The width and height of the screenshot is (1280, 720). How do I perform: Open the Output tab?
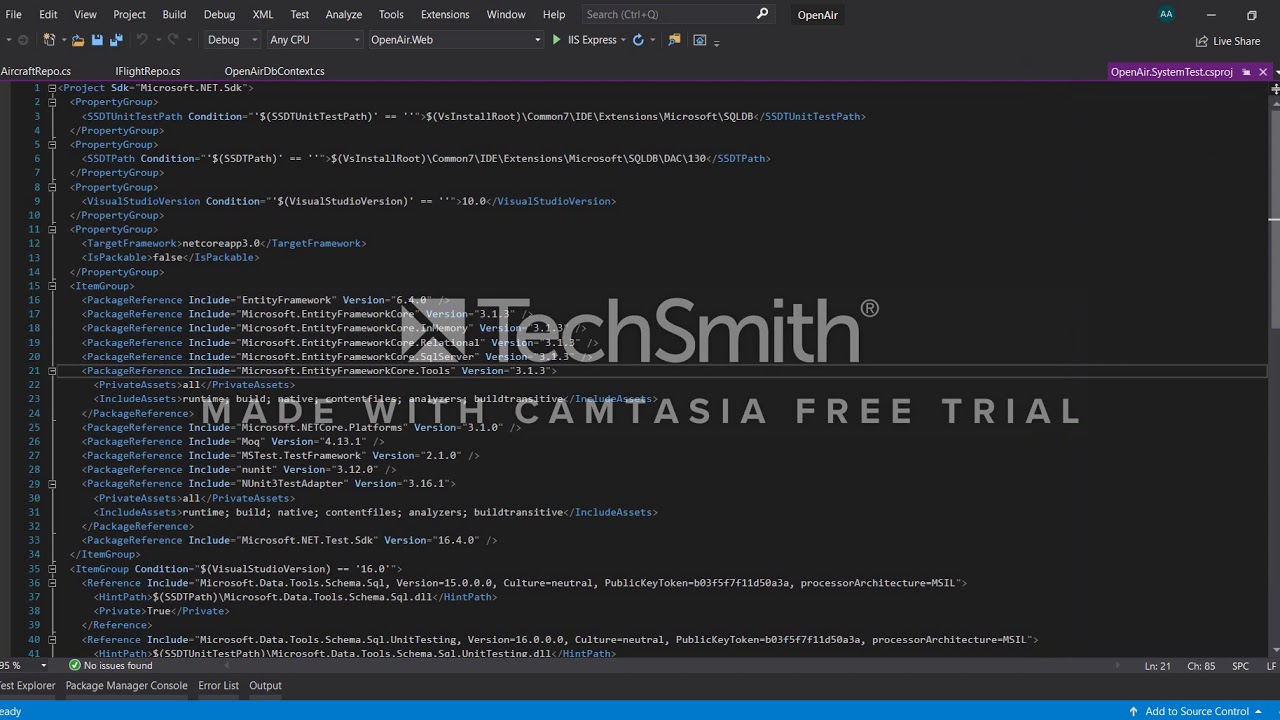265,685
